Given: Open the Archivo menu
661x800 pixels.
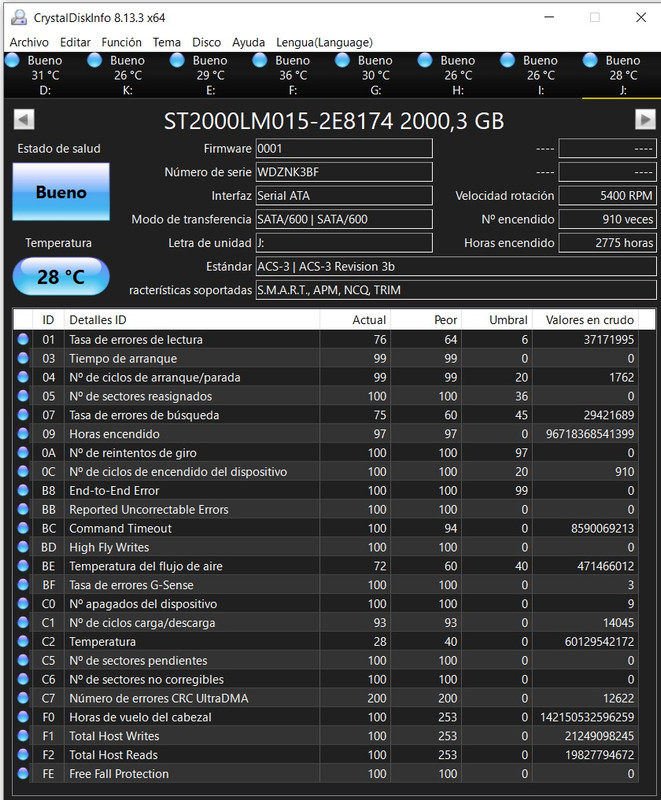Looking at the screenshot, I should (x=29, y=42).
